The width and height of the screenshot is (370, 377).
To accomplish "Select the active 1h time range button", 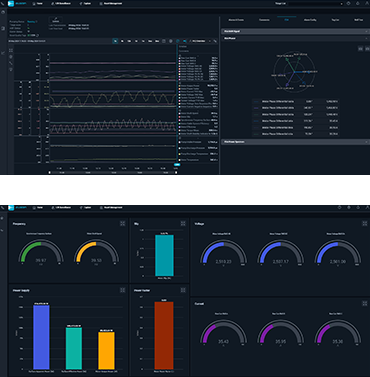I will click(115, 41).
